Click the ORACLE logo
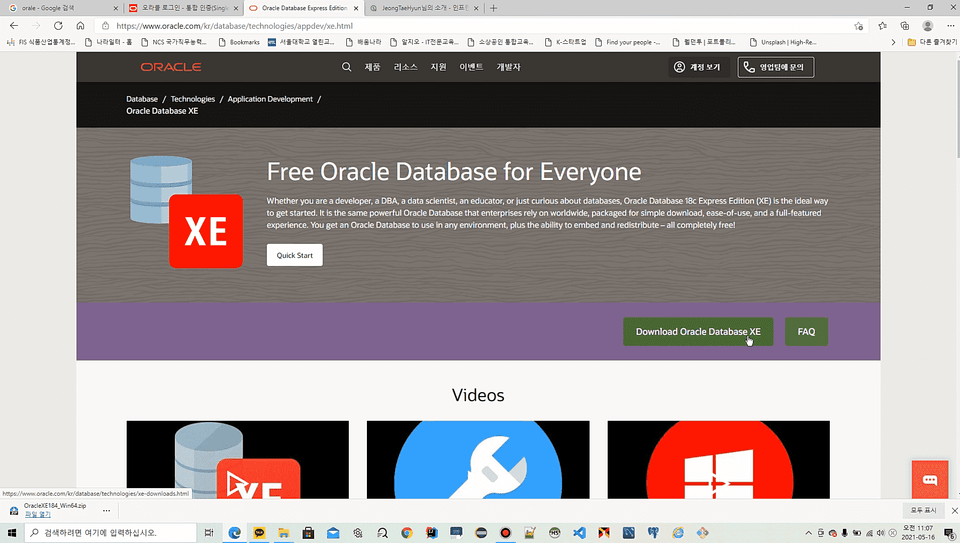This screenshot has width=960, height=543. [x=171, y=67]
